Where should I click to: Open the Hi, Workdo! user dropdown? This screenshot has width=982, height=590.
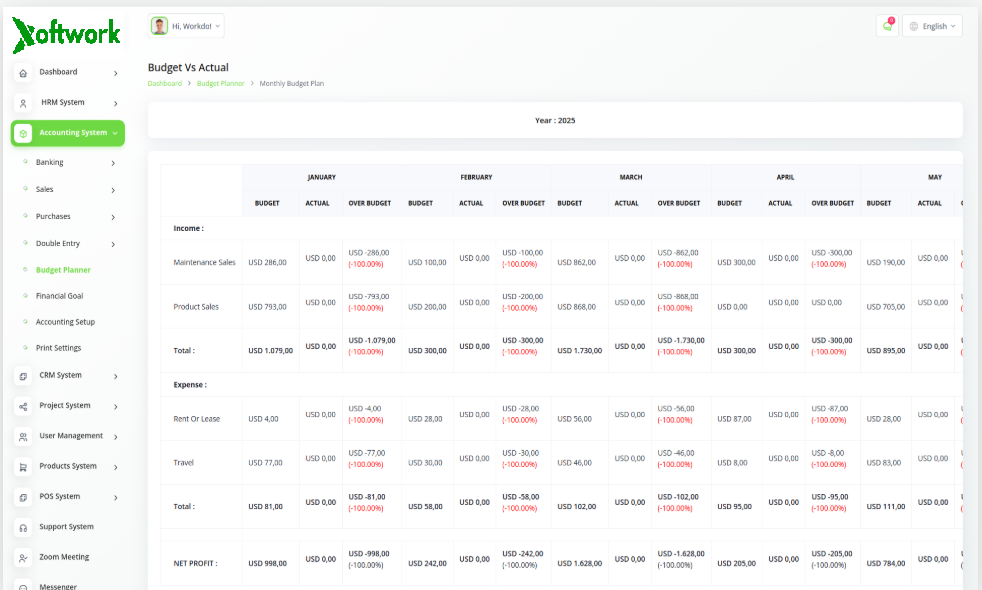click(186, 26)
